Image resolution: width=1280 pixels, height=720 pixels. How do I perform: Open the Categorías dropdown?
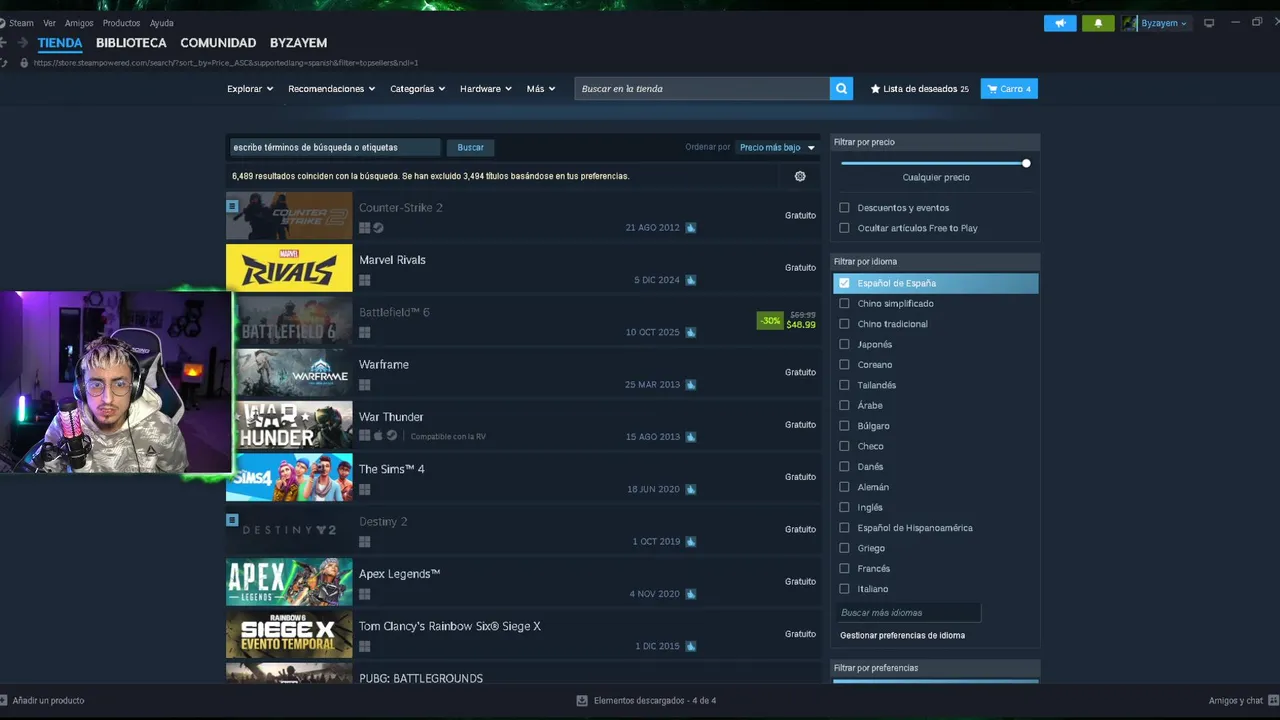(418, 89)
